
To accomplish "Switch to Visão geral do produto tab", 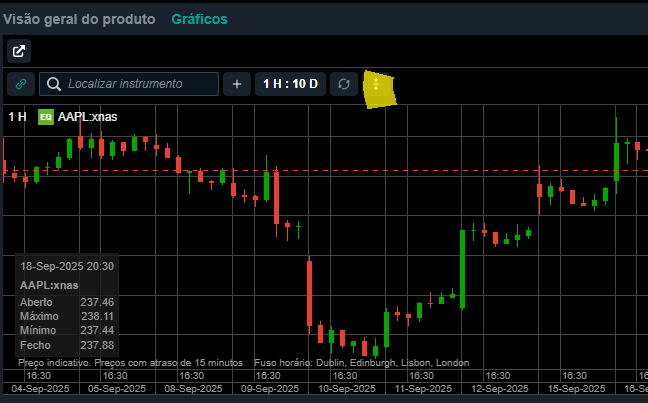I will [79, 19].
